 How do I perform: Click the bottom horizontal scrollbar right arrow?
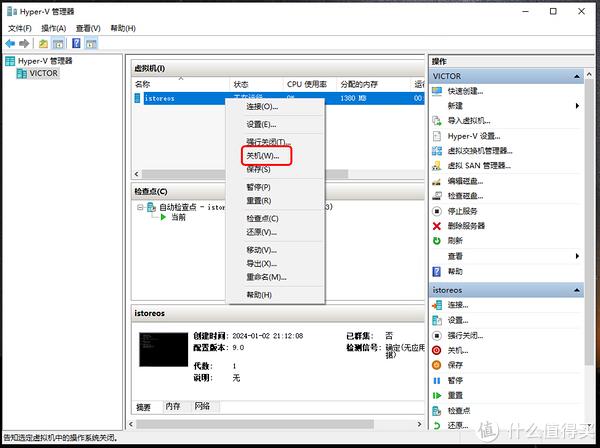tap(419, 424)
